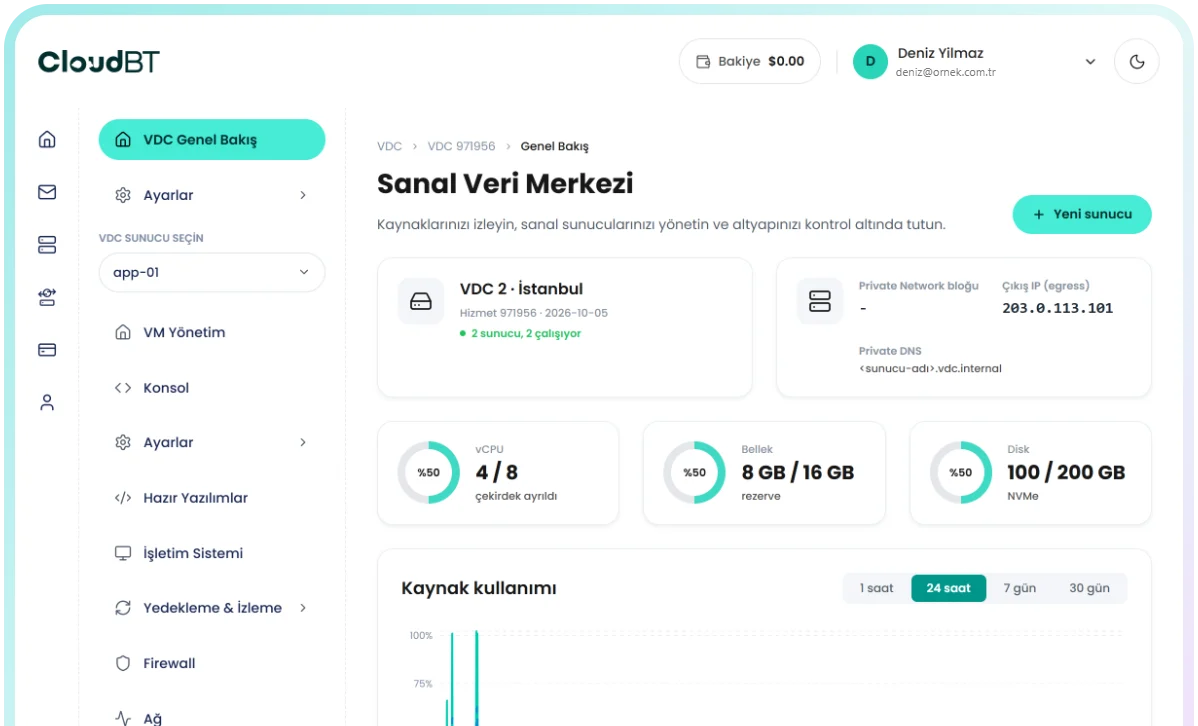
Task: Click the Konsol code brackets icon
Action: [x=123, y=388]
